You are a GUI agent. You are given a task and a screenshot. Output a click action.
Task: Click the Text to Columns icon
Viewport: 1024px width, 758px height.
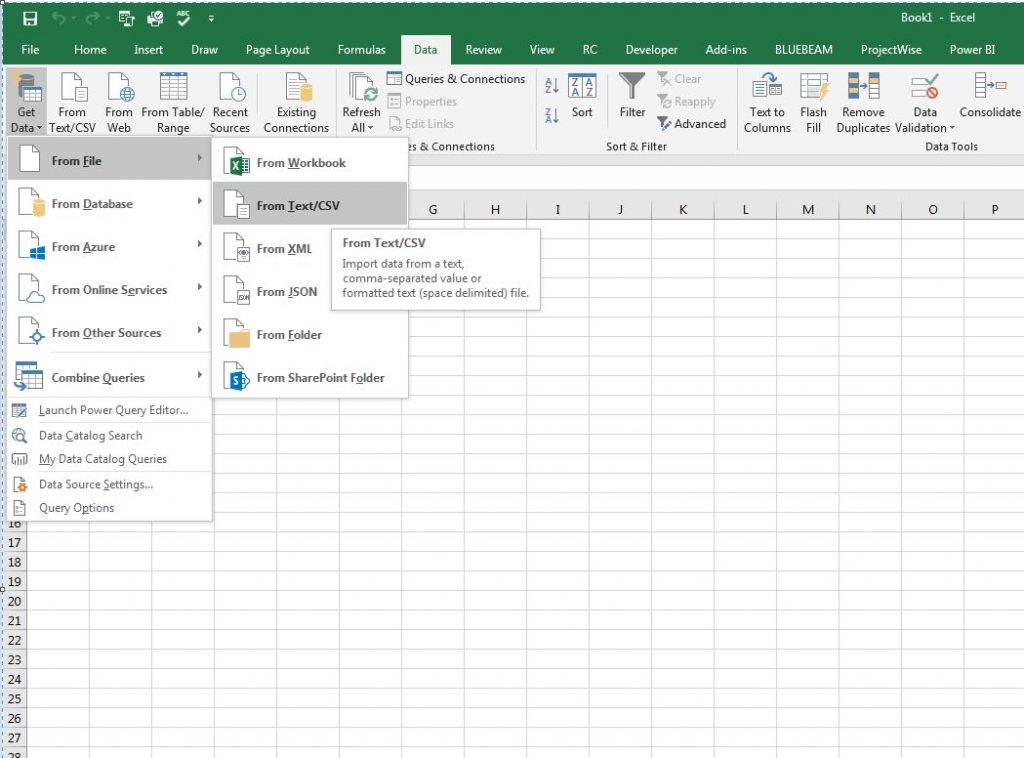point(767,102)
